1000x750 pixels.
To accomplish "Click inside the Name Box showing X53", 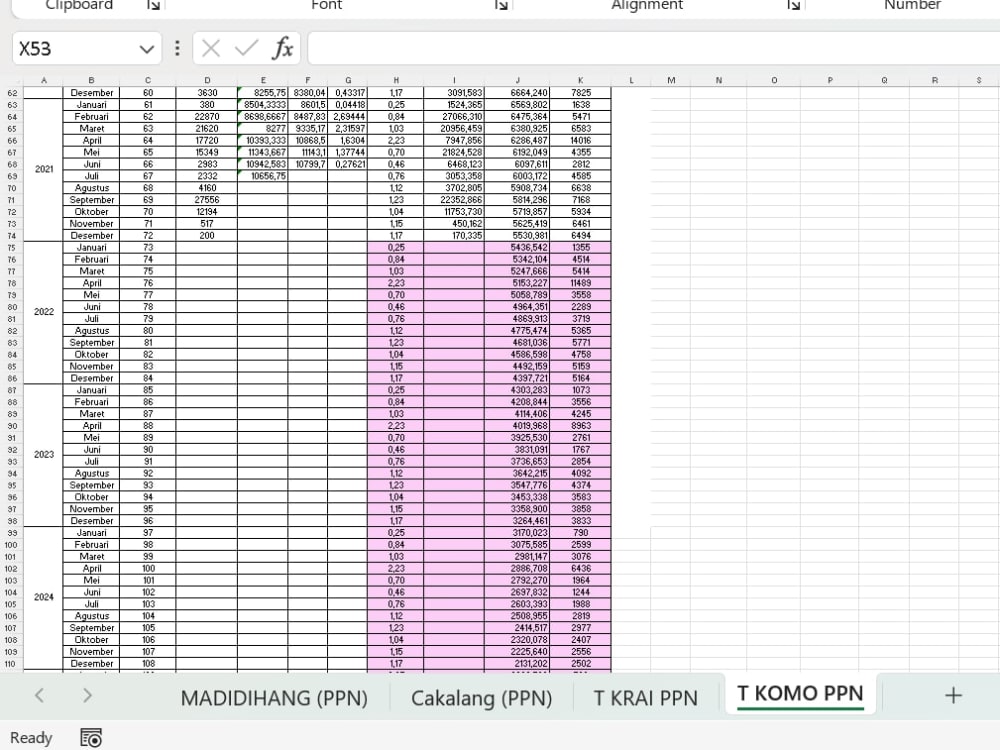I will 73,49.
